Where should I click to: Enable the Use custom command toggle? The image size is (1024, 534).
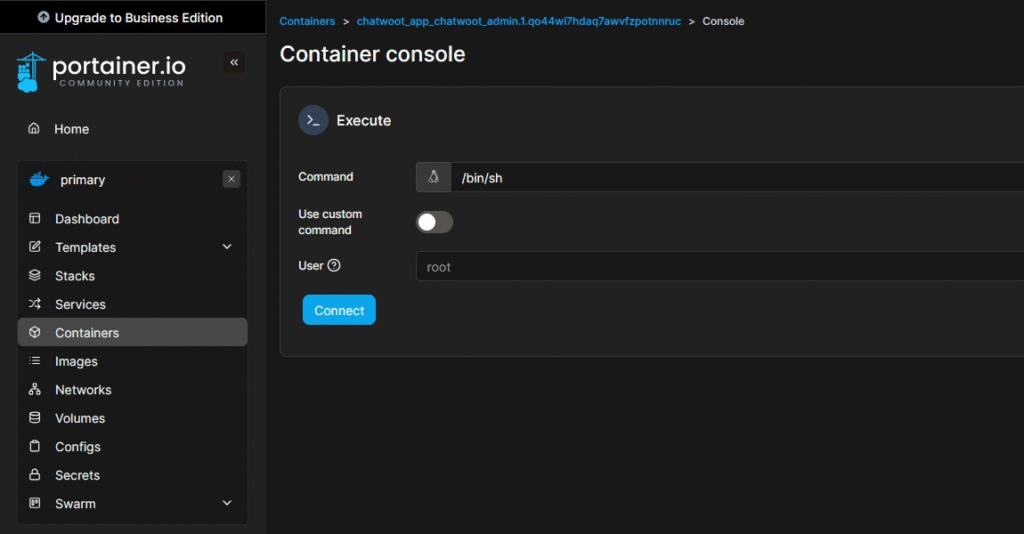pos(434,222)
